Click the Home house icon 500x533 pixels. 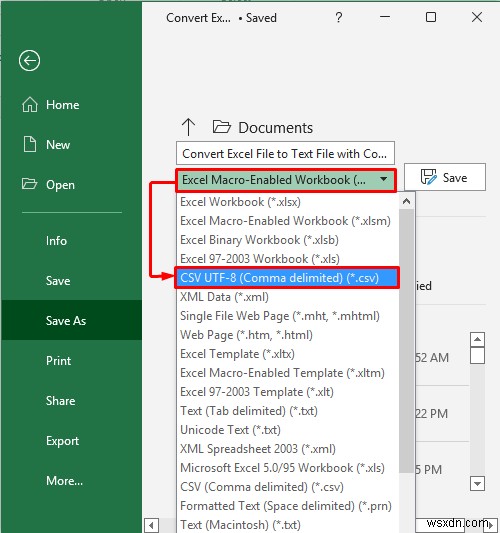point(30,104)
